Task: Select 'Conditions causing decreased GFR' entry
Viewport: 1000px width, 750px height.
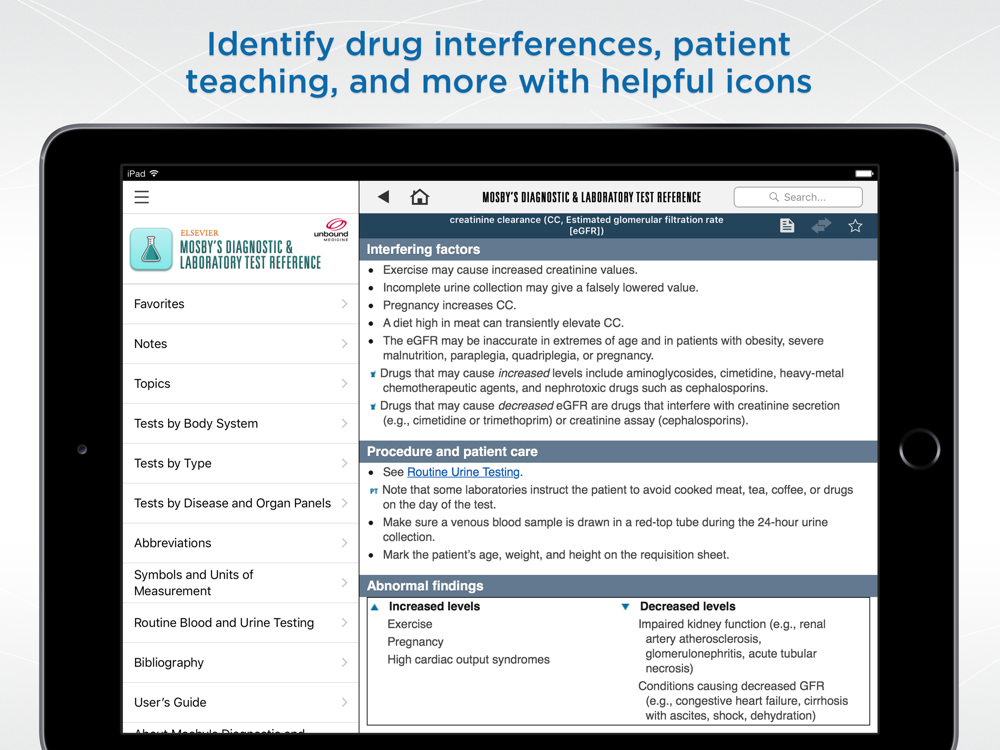Action: (743, 701)
